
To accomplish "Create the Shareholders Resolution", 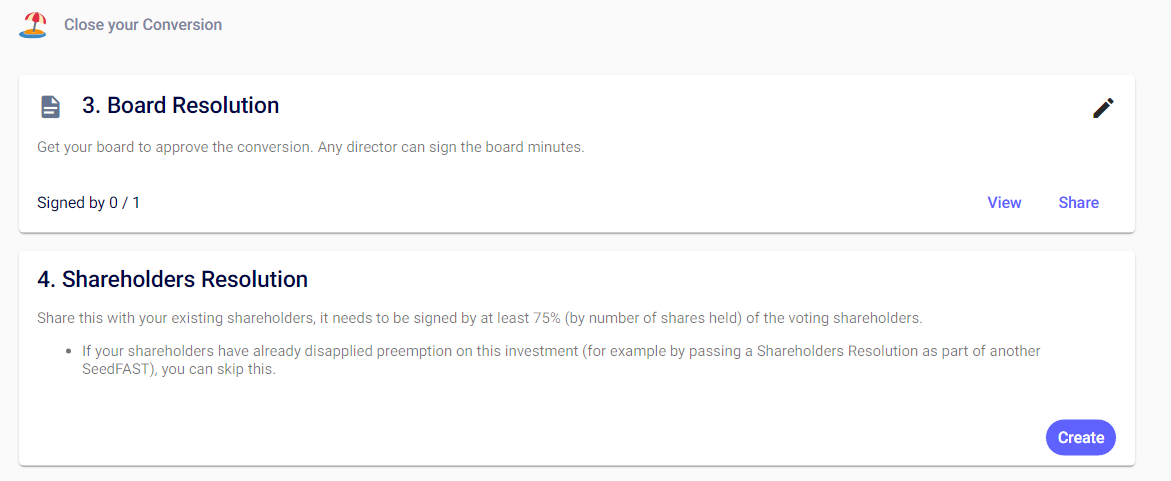I will click(1080, 438).
